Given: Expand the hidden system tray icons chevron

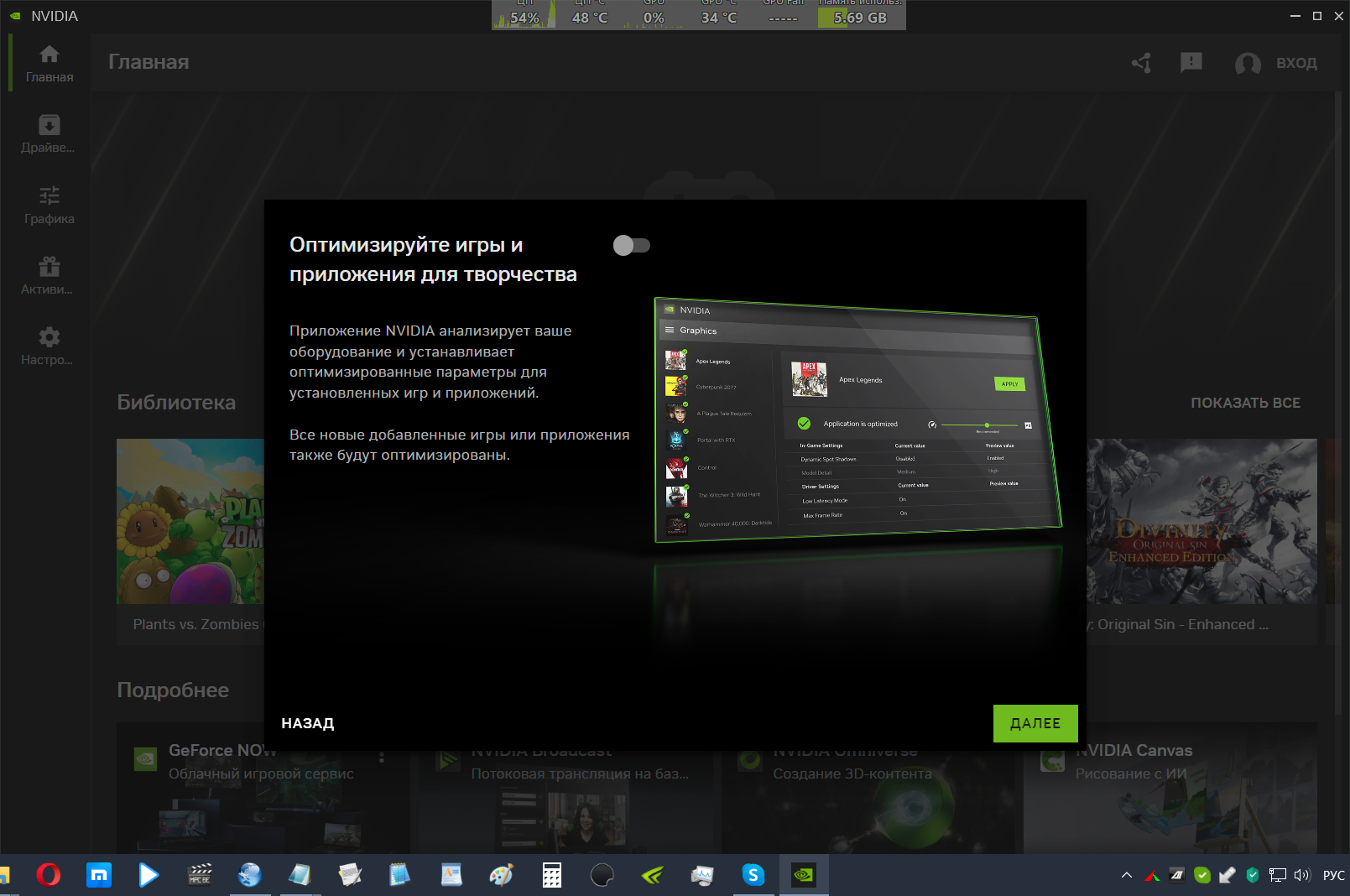Looking at the screenshot, I should (x=1126, y=875).
